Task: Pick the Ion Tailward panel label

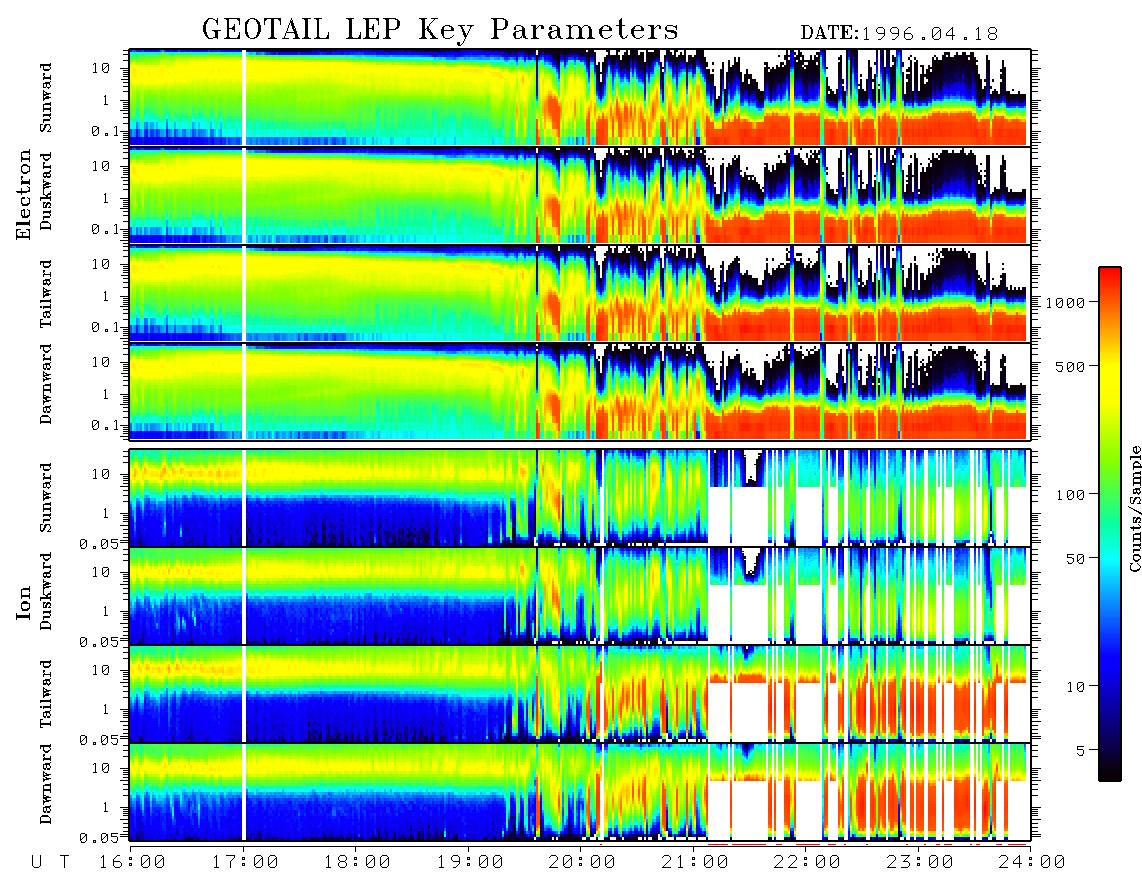Action: pyautogui.click(x=46, y=694)
